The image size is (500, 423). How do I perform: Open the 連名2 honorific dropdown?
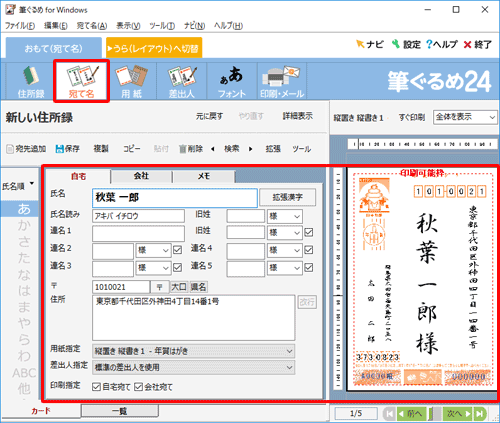(x=153, y=250)
